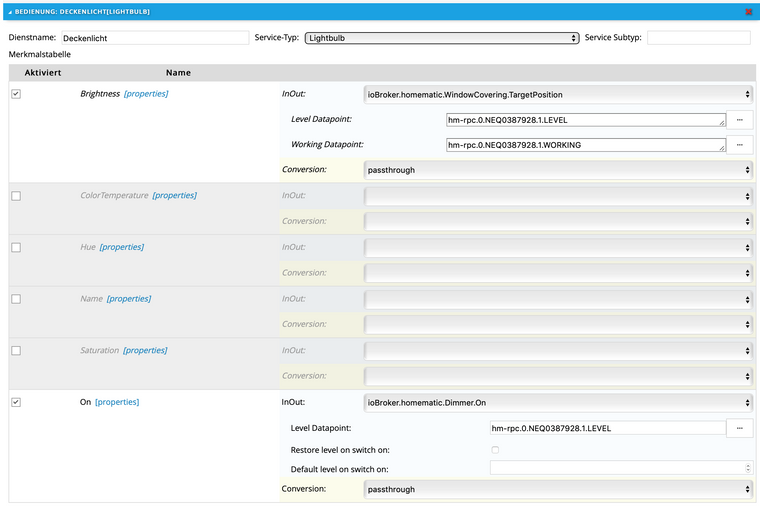Enable the ColorTemperature characteristic checkbox

pyautogui.click(x=16, y=196)
